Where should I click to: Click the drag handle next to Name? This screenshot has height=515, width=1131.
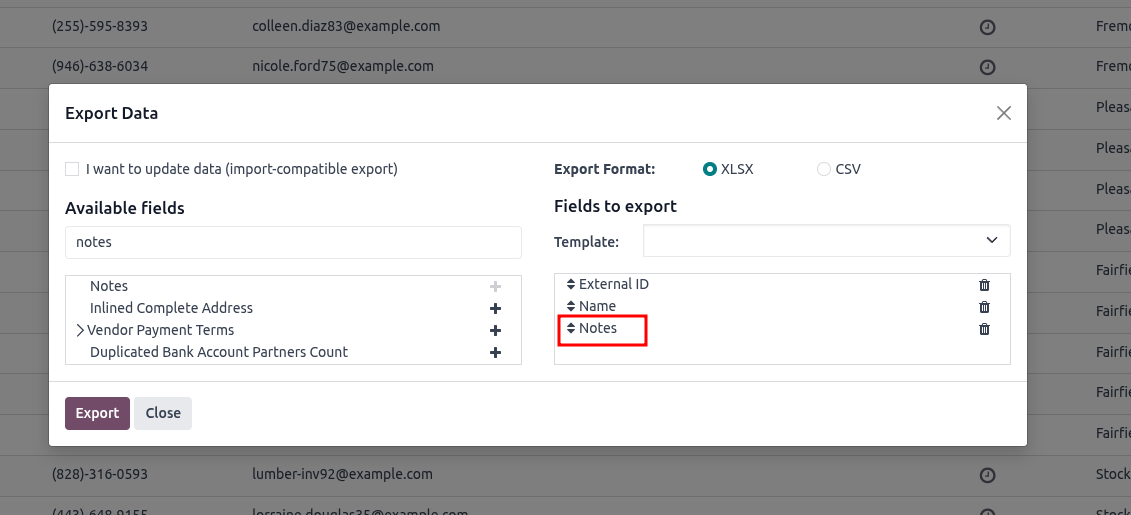[x=571, y=307]
